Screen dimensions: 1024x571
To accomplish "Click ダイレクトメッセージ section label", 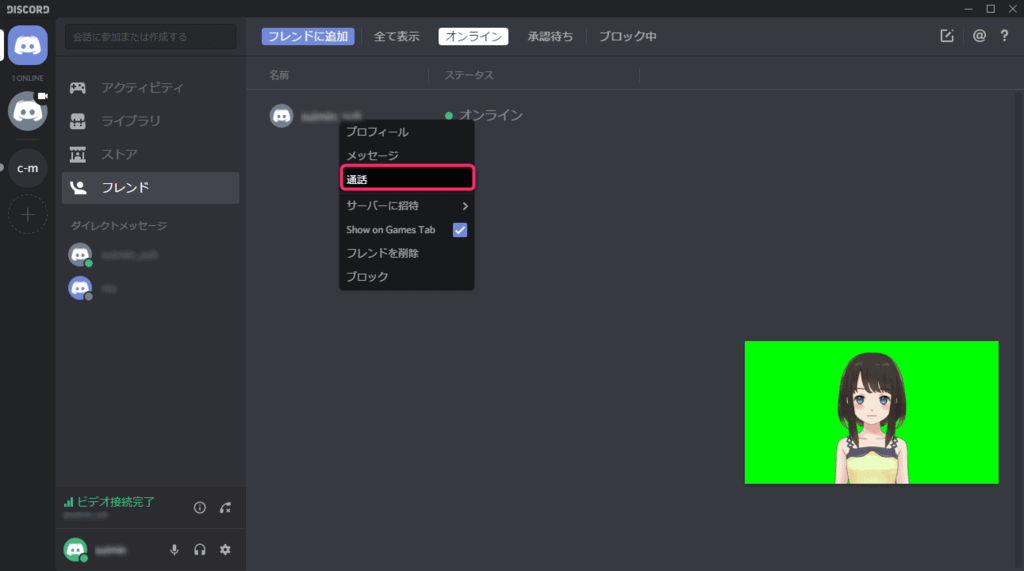I will (119, 225).
